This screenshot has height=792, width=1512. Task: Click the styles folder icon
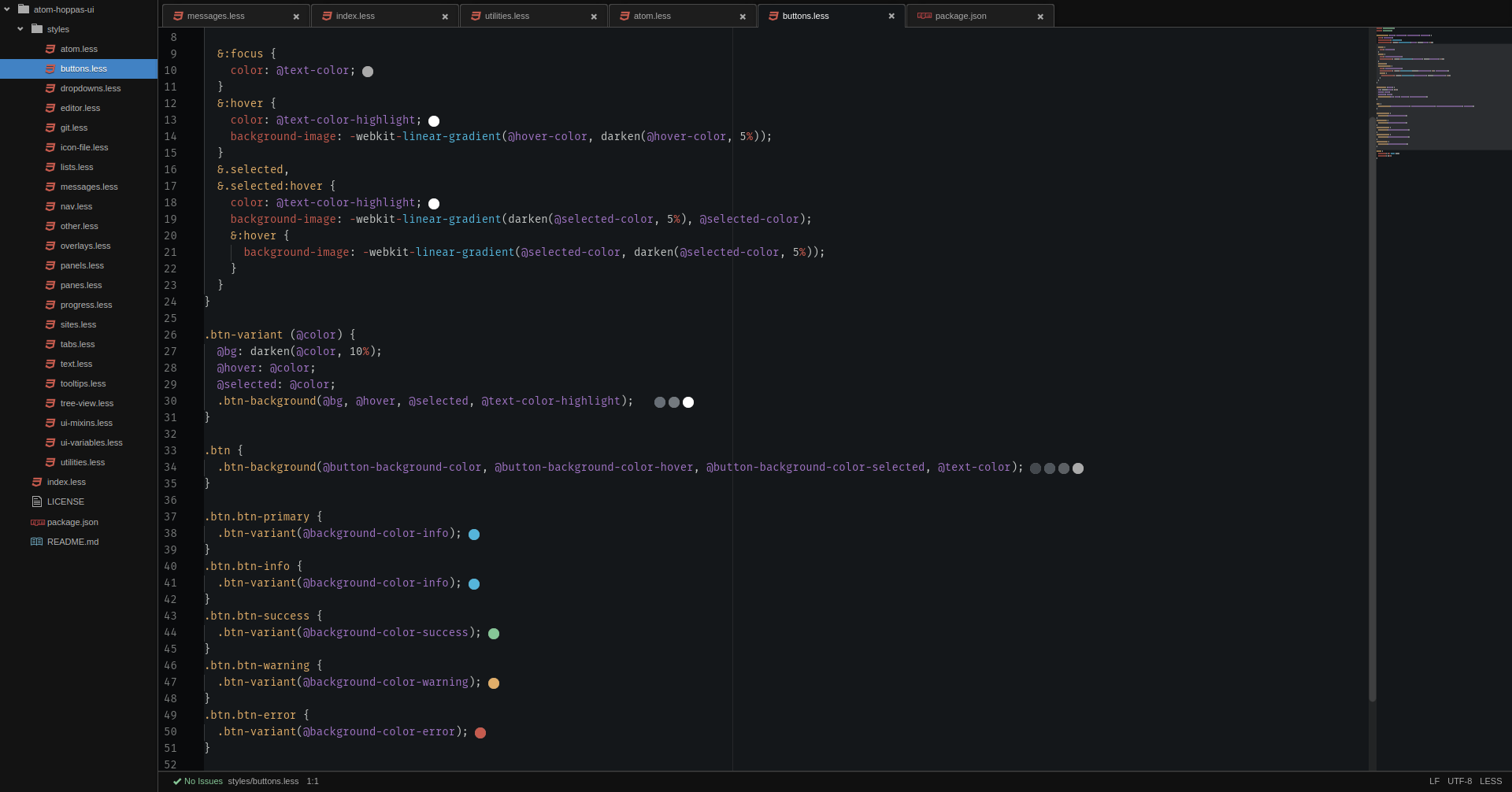click(37, 29)
